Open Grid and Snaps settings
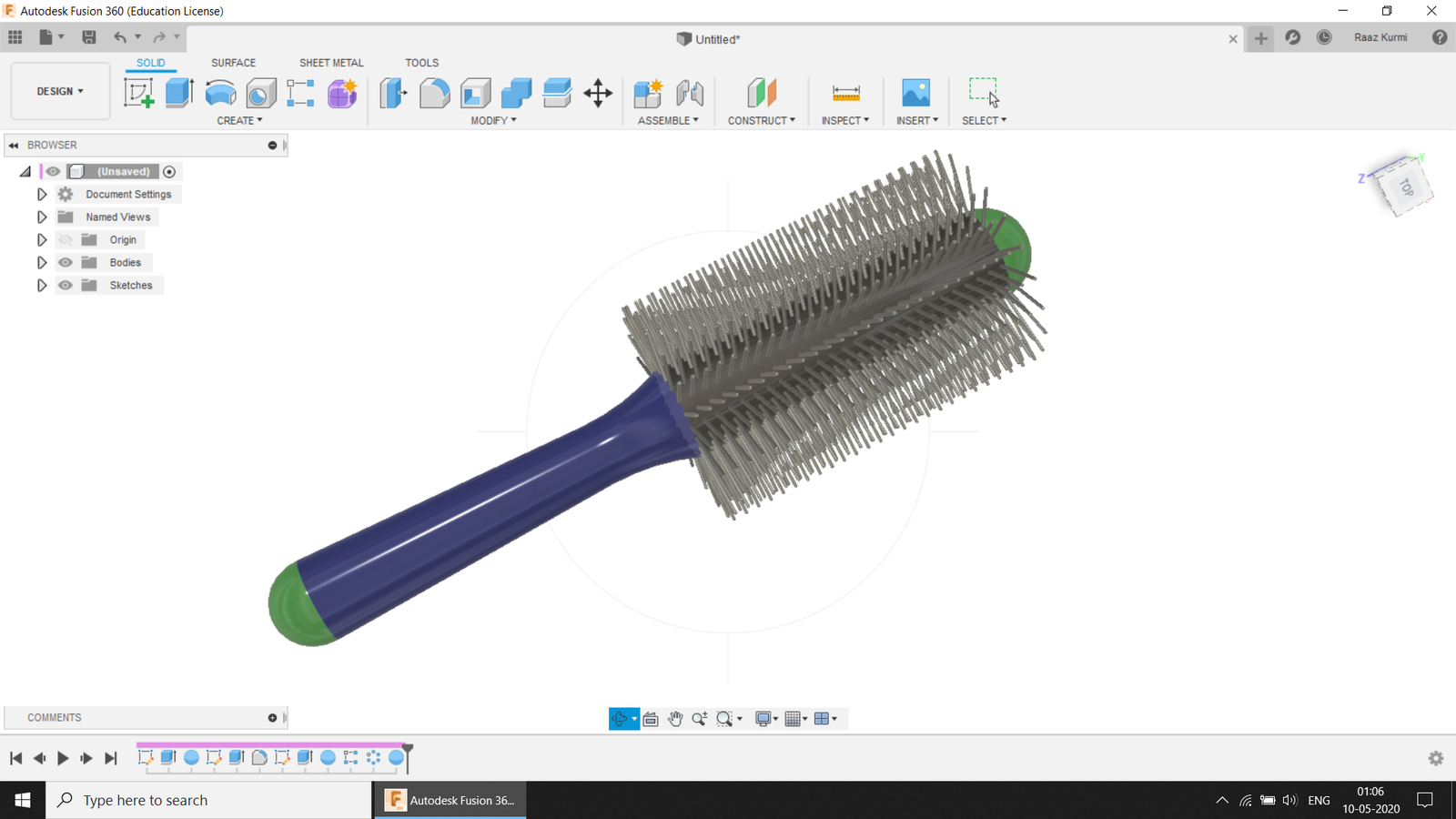Image resolution: width=1456 pixels, height=819 pixels. coord(796,719)
